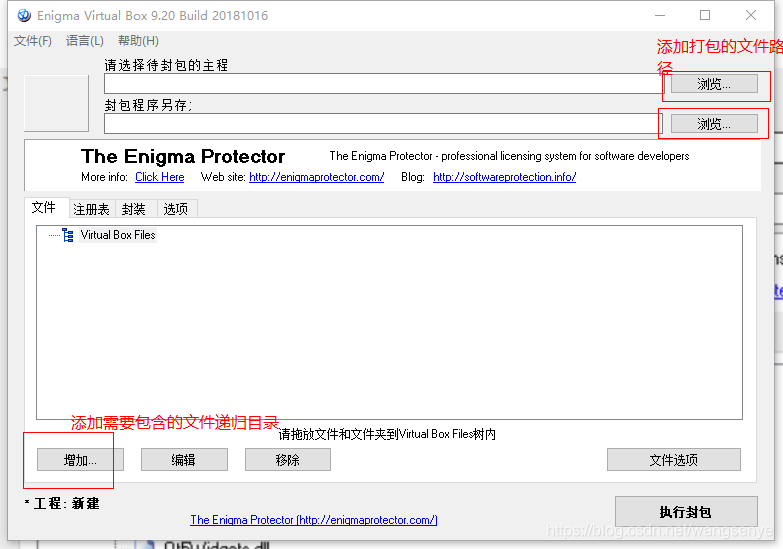Click the Virtual Box Files tree icon
783x549 pixels.
[68, 235]
